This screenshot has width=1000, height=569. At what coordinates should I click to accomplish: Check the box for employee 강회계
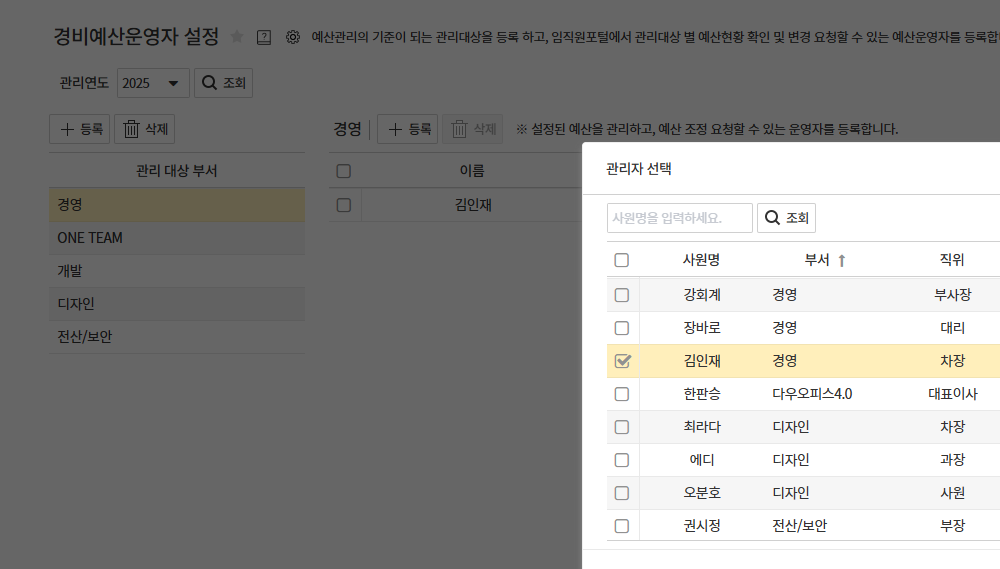pyautogui.click(x=622, y=295)
